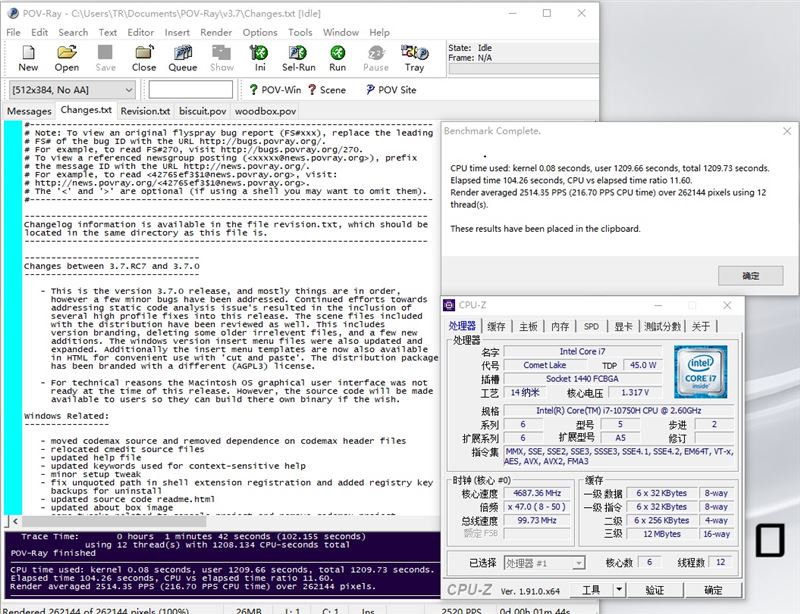800x614 pixels.
Task: Switch to the 显卡 tab in CPU-Z
Action: (x=623, y=327)
